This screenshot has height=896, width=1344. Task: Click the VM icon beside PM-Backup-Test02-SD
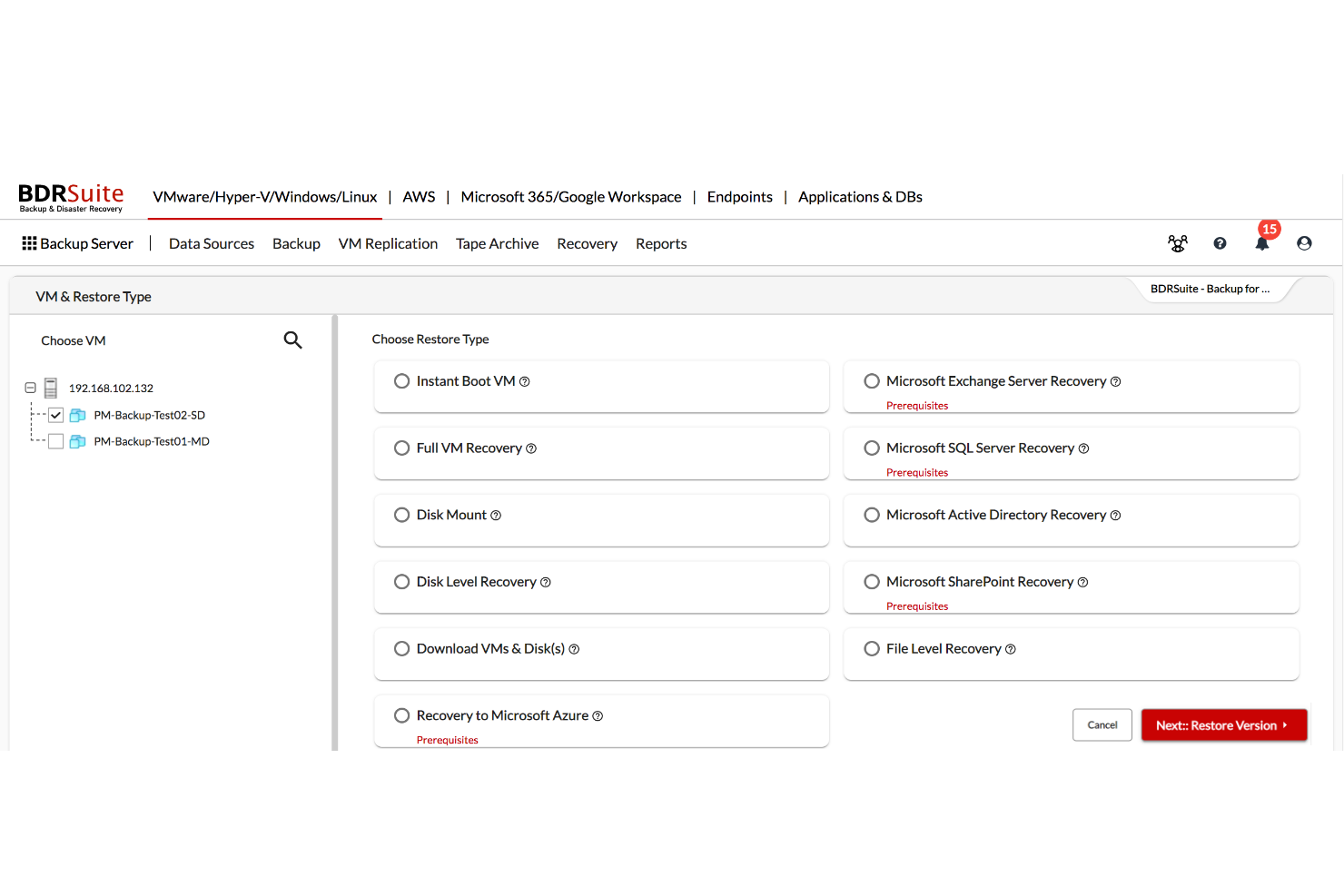[78, 415]
